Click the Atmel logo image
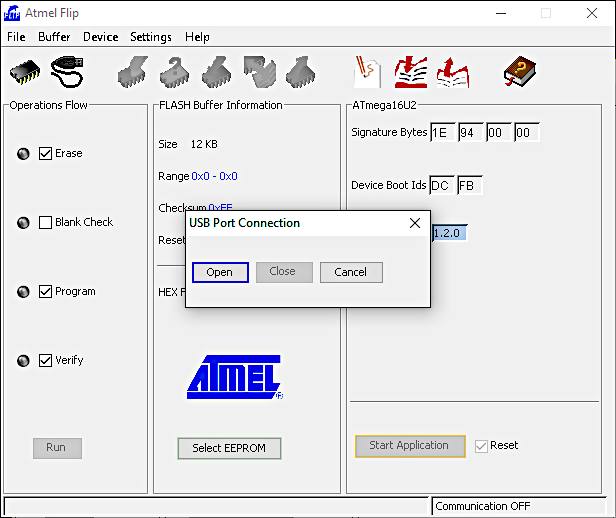This screenshot has width=616, height=518. 235,377
